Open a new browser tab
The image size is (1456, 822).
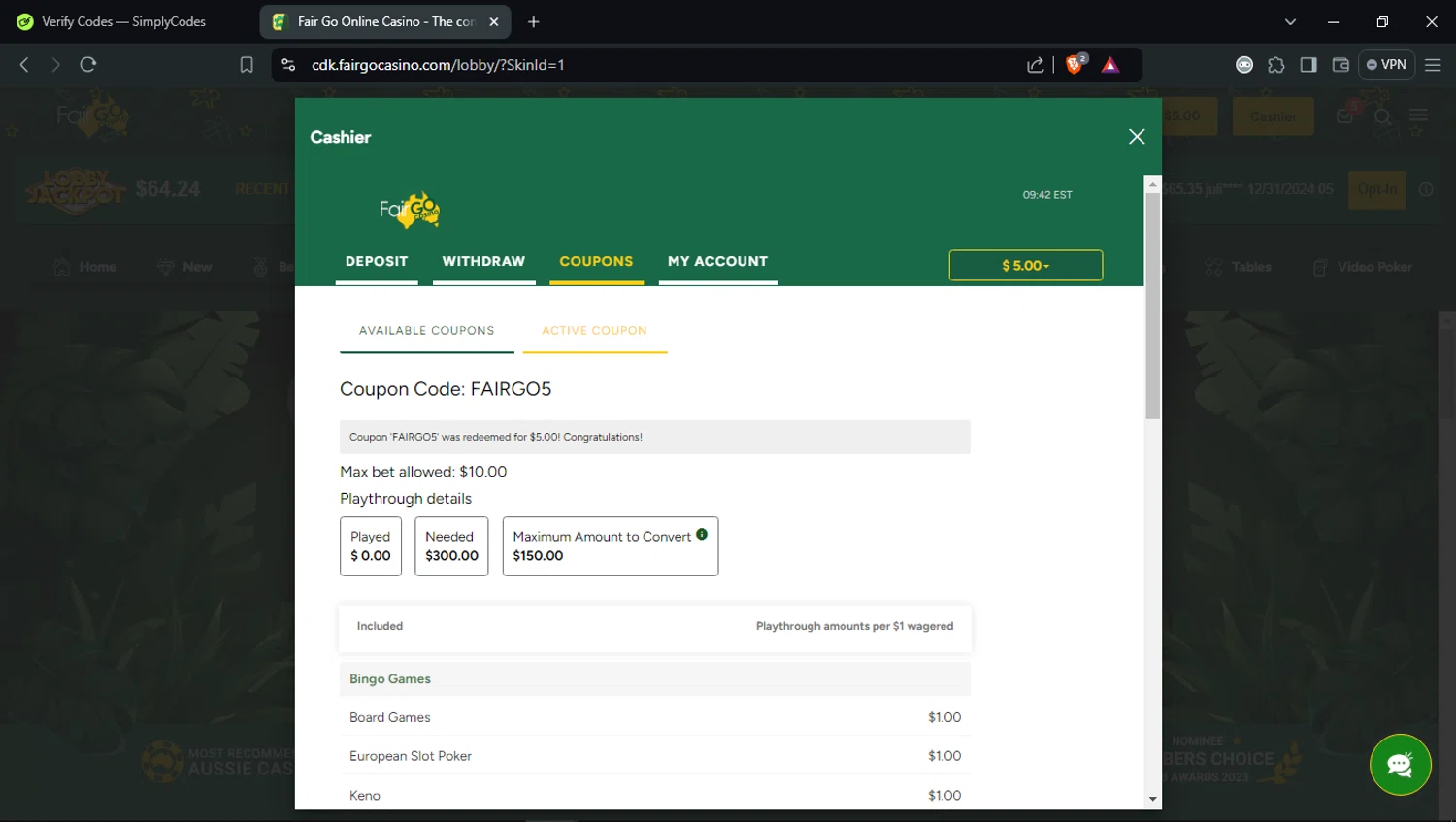pyautogui.click(x=533, y=21)
